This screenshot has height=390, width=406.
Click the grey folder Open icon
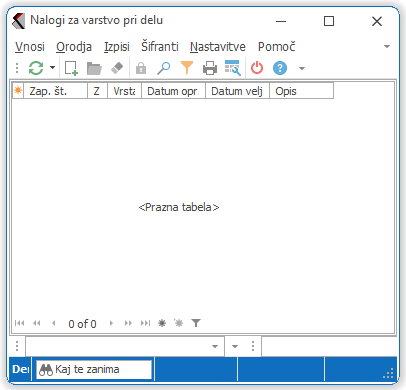94,68
